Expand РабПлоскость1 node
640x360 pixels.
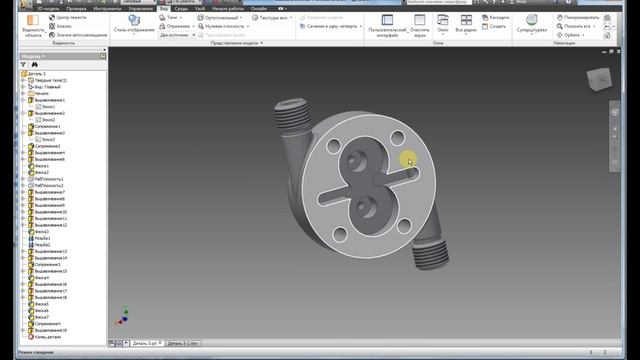coord(23,179)
